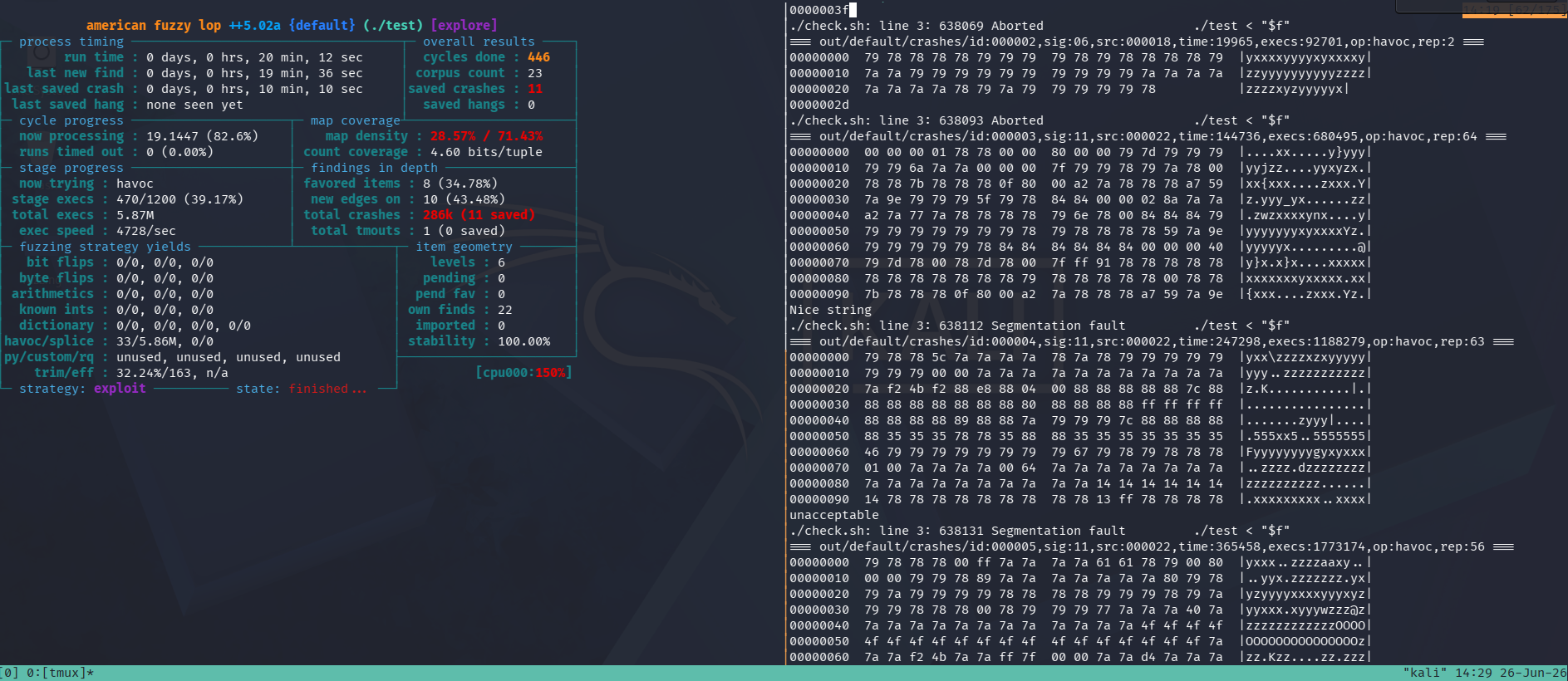
Task: Click the trim/eff value '32.24%/163, n/a'
Action: click(x=172, y=373)
